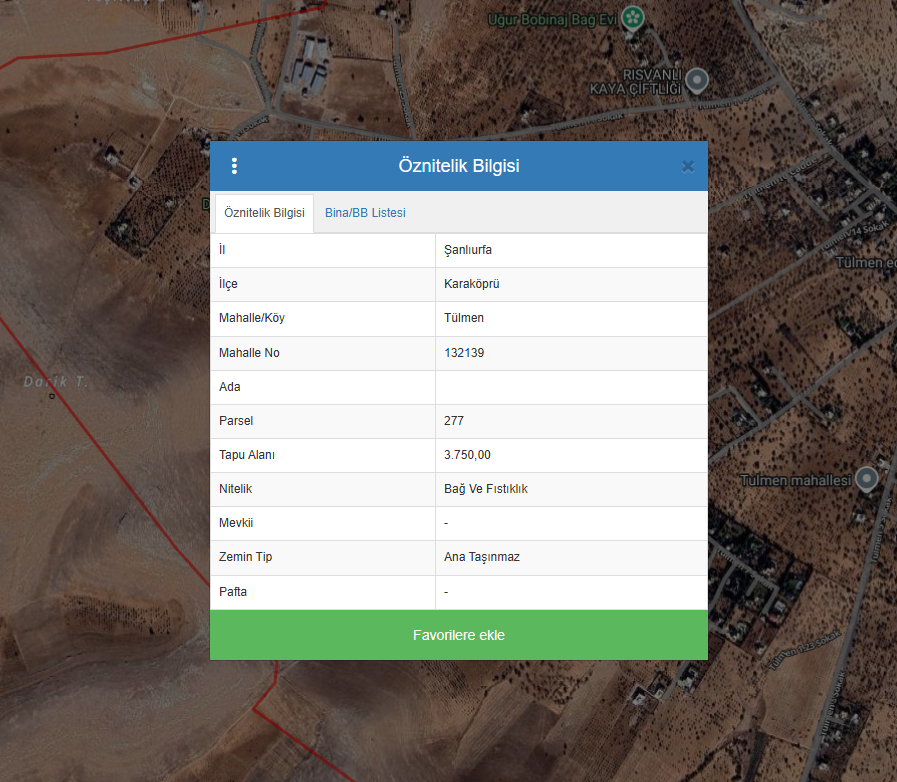Open the three-dot options menu
Viewport: 897px width, 782px height.
pyautogui.click(x=234, y=166)
